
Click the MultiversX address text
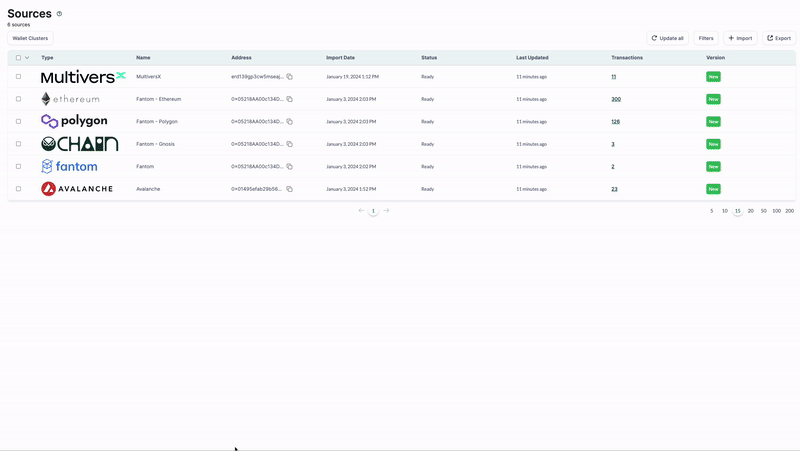tap(257, 77)
